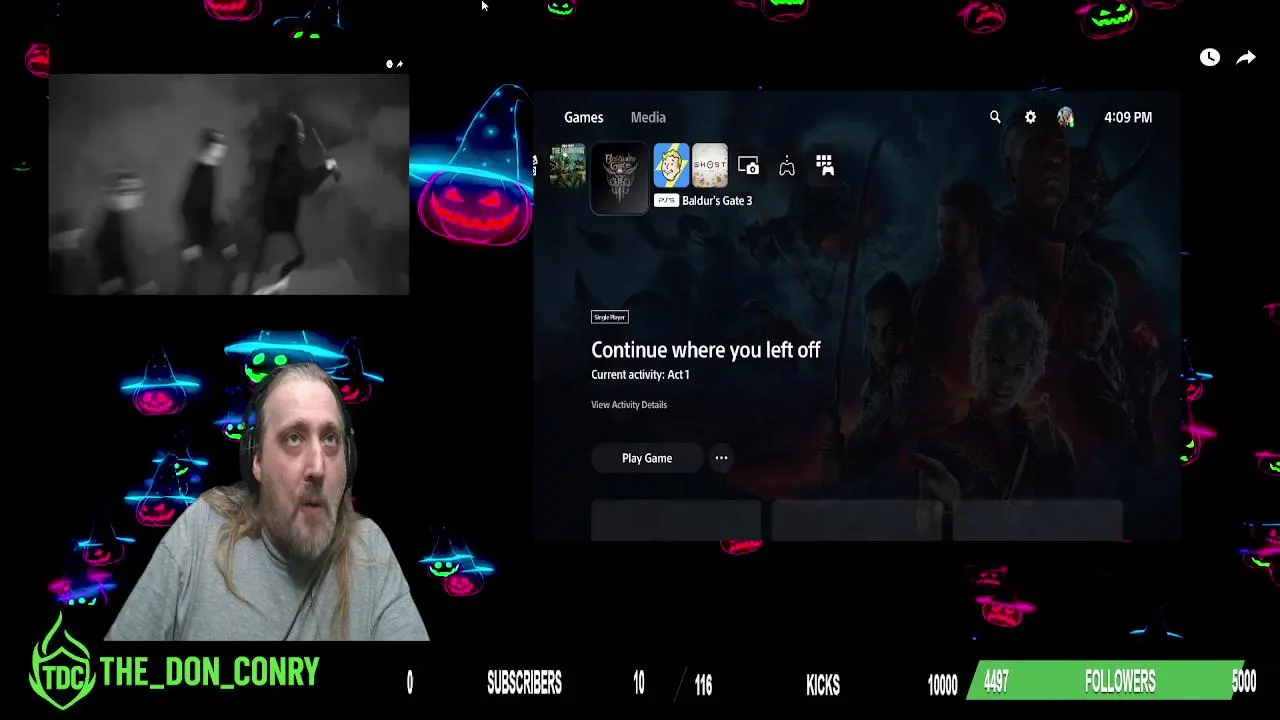
Task: Click the Watch Later clock icon
Action: (x=1210, y=58)
